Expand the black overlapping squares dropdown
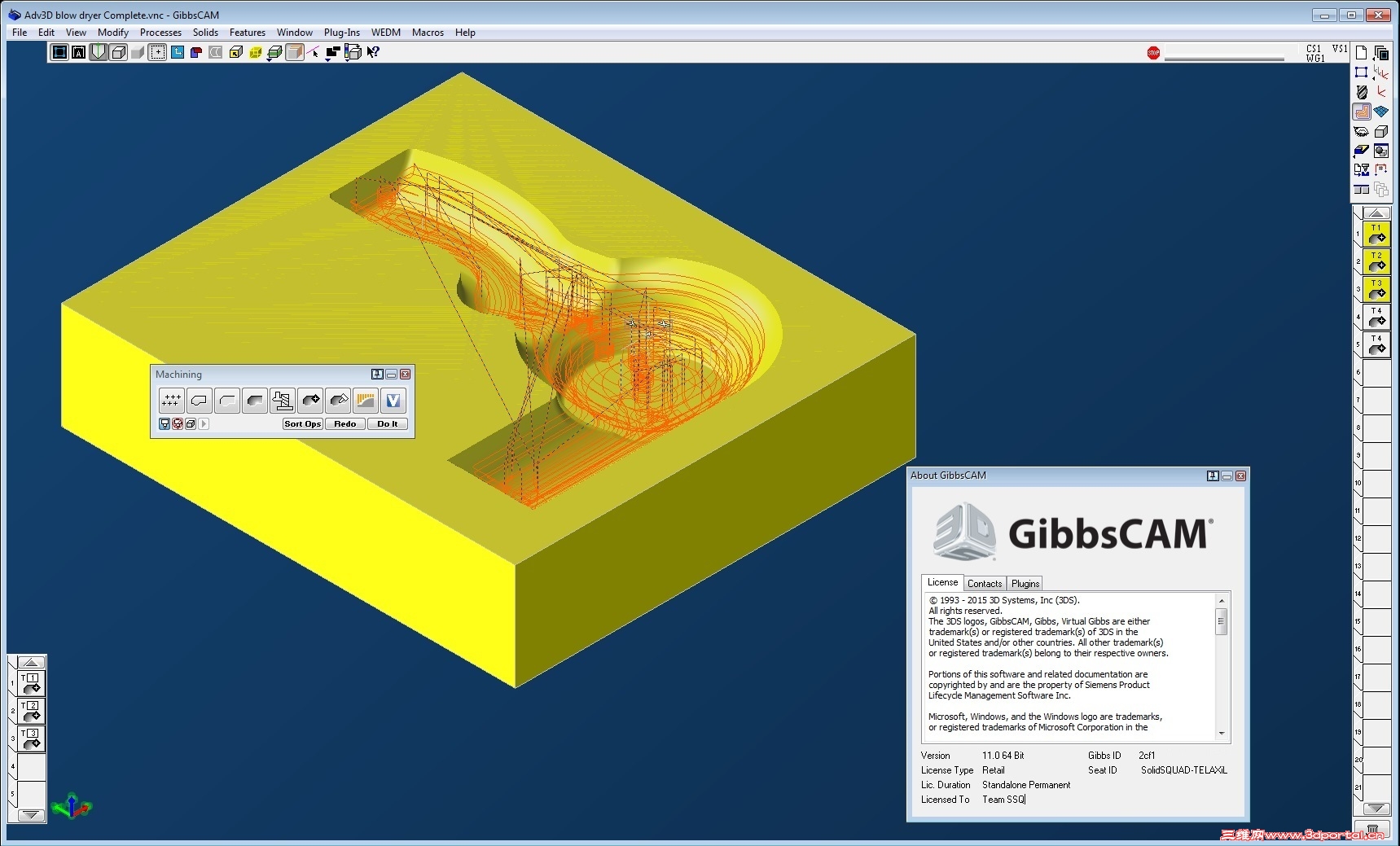 tap(332, 52)
